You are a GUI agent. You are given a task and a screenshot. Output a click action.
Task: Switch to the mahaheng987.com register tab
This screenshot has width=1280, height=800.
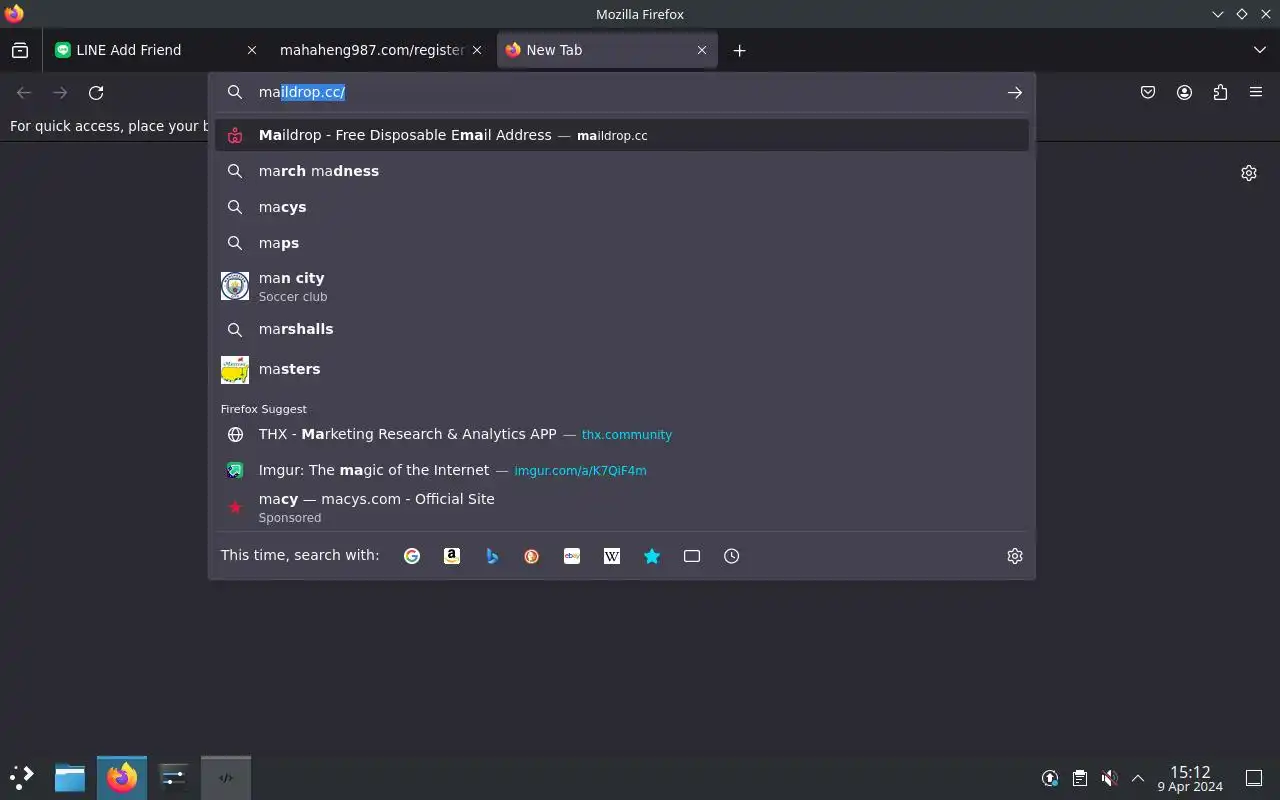pyautogui.click(x=380, y=50)
